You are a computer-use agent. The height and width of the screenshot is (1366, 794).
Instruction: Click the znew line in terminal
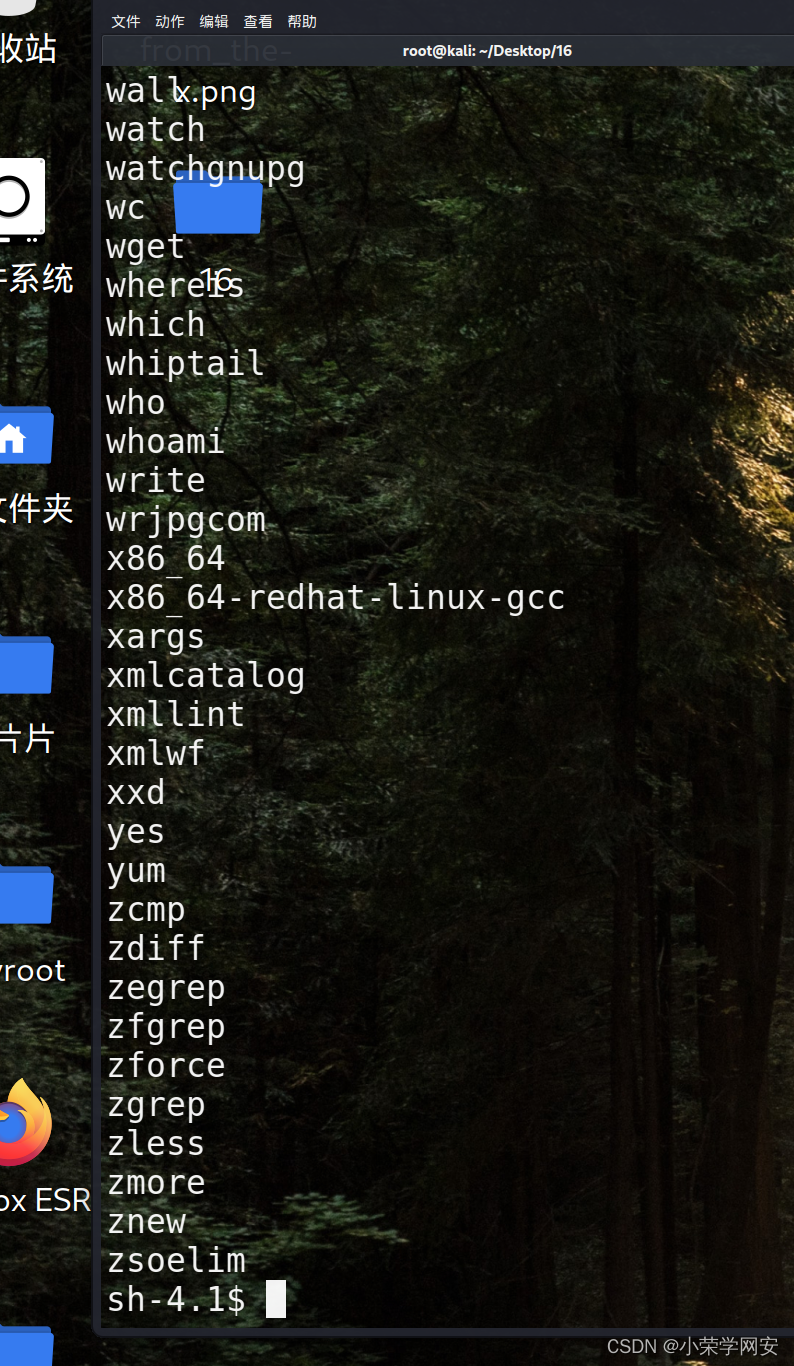pos(145,1222)
